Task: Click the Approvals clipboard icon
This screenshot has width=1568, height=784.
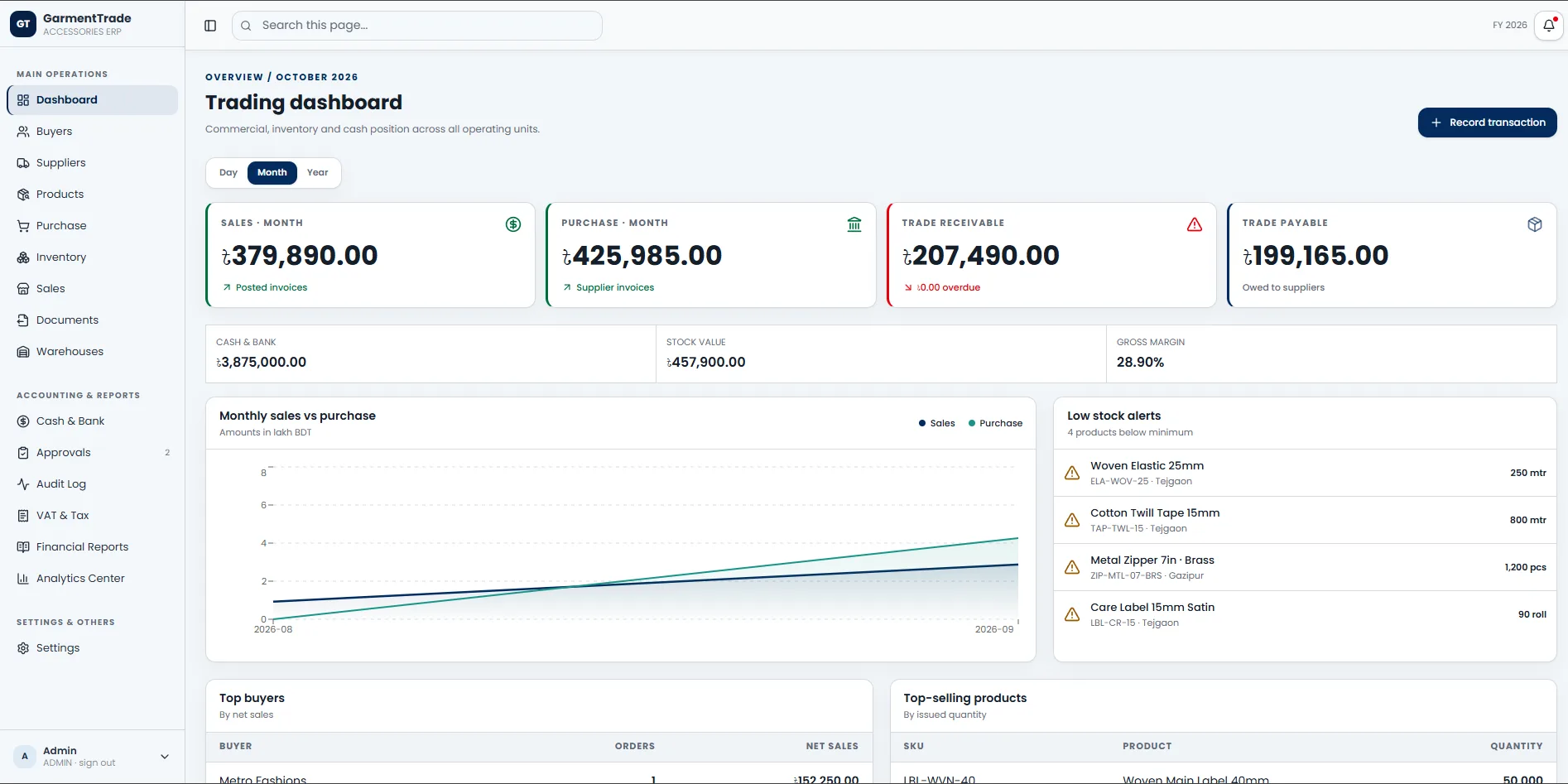Action: click(23, 453)
